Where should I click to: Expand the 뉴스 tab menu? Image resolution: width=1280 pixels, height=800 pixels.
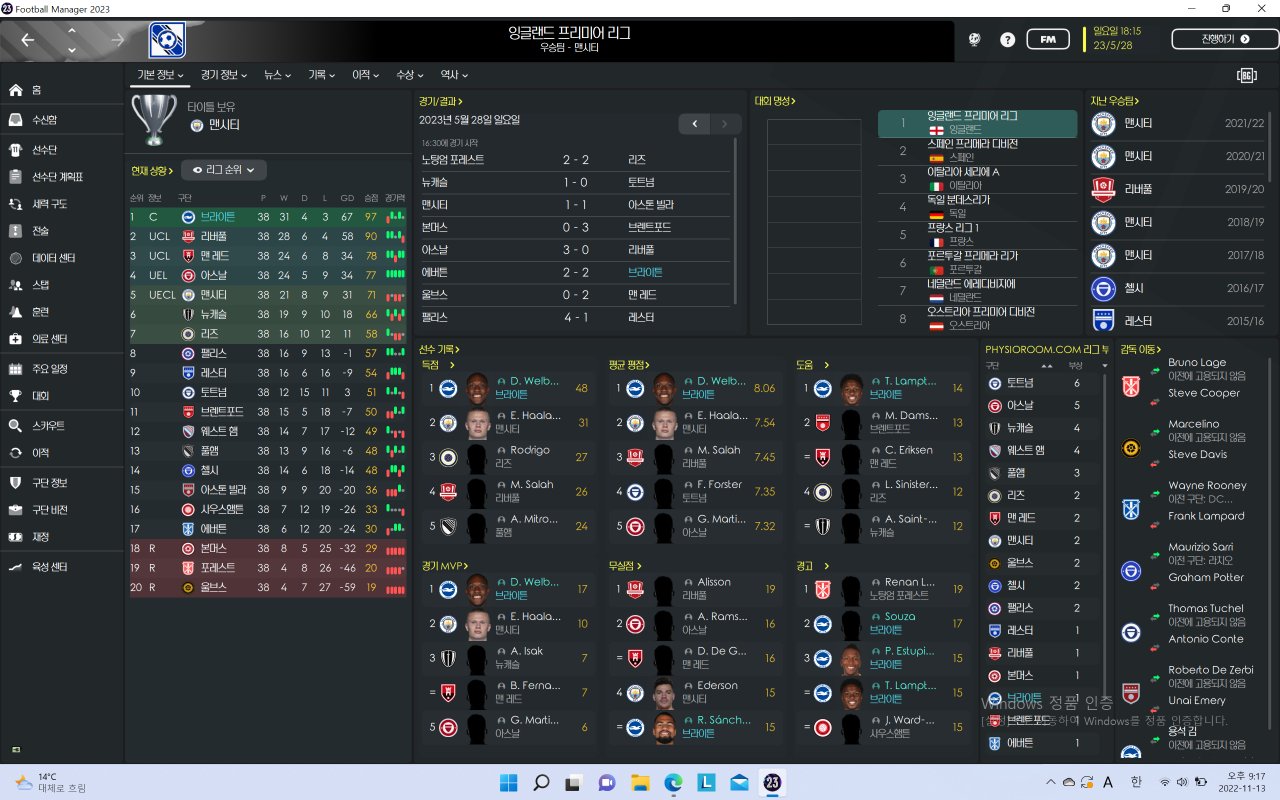pos(278,75)
